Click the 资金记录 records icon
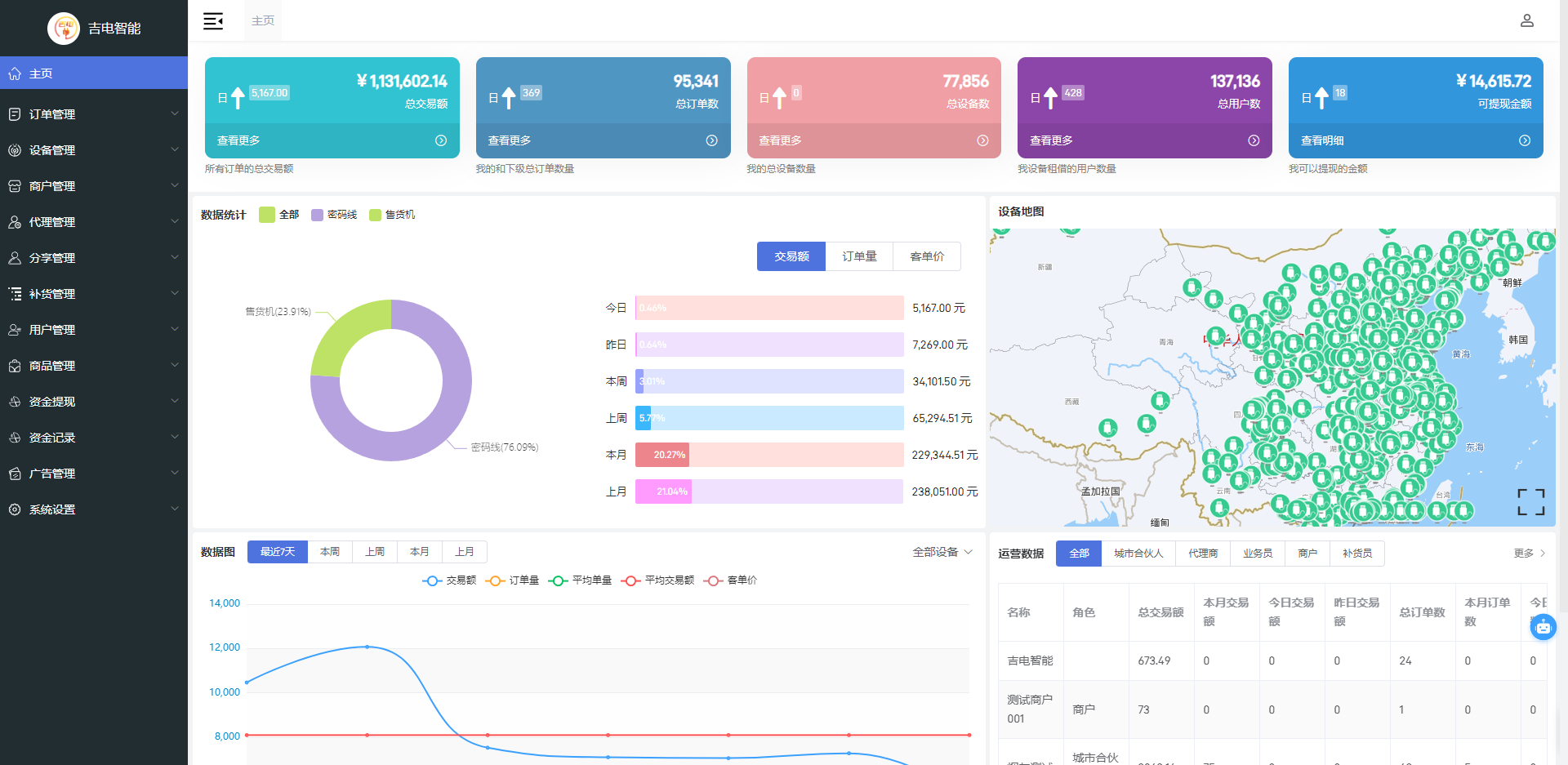The width and height of the screenshot is (1568, 765). coord(15,438)
